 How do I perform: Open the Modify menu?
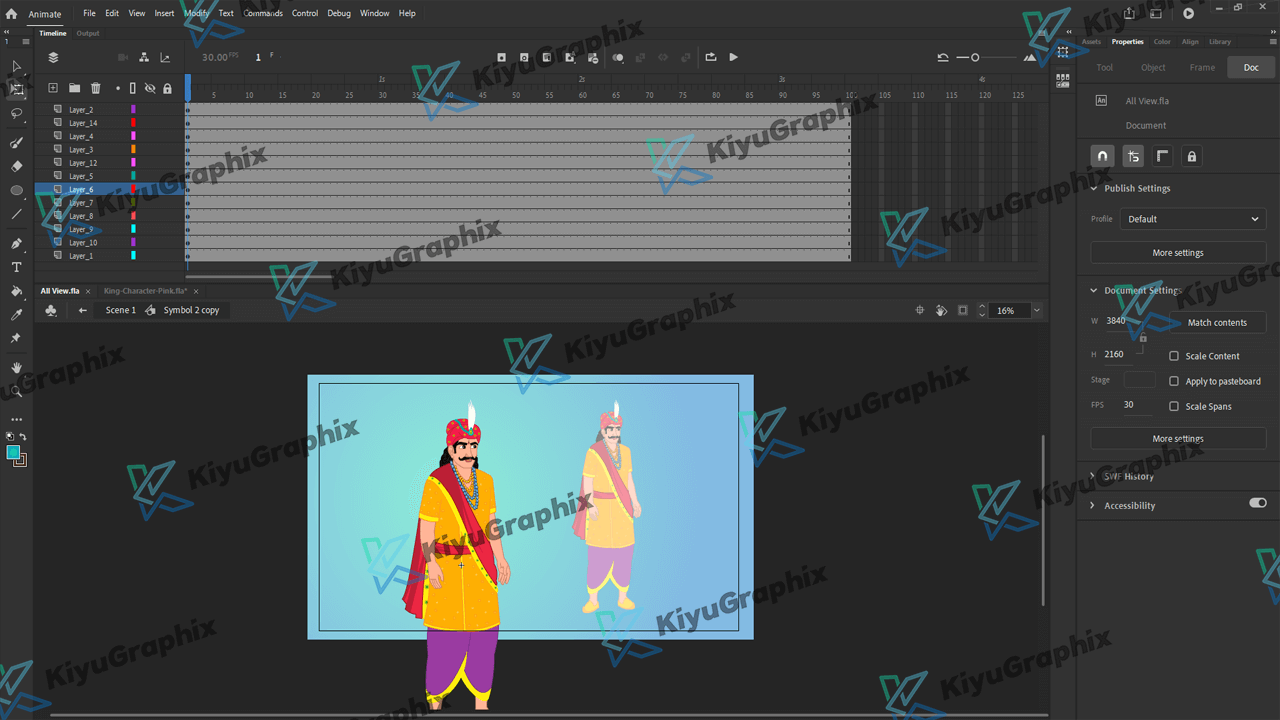click(196, 13)
